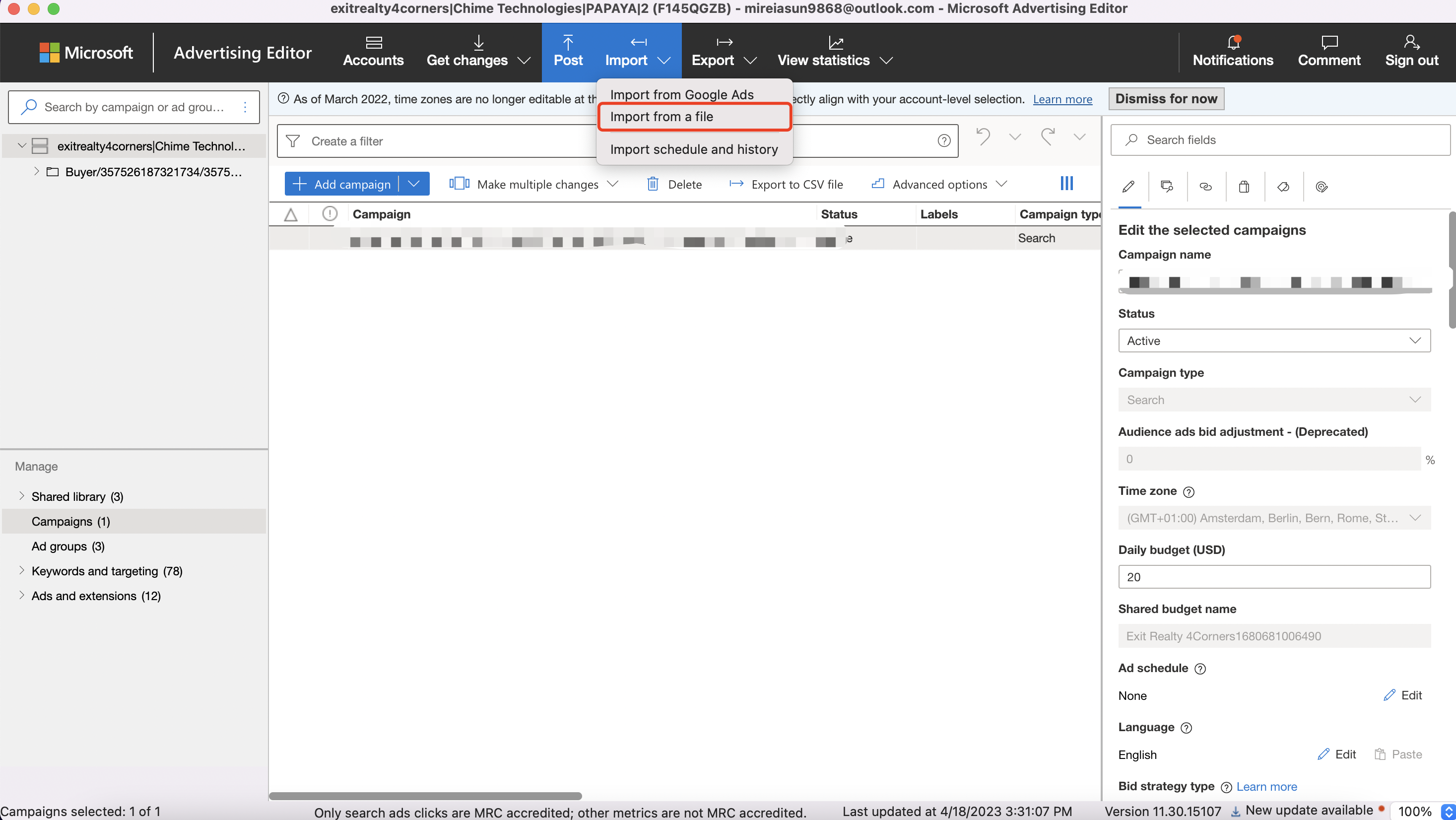Viewport: 1456px width, 820px height.
Task: Open the label tag tab in editor pane
Action: tap(1282, 186)
